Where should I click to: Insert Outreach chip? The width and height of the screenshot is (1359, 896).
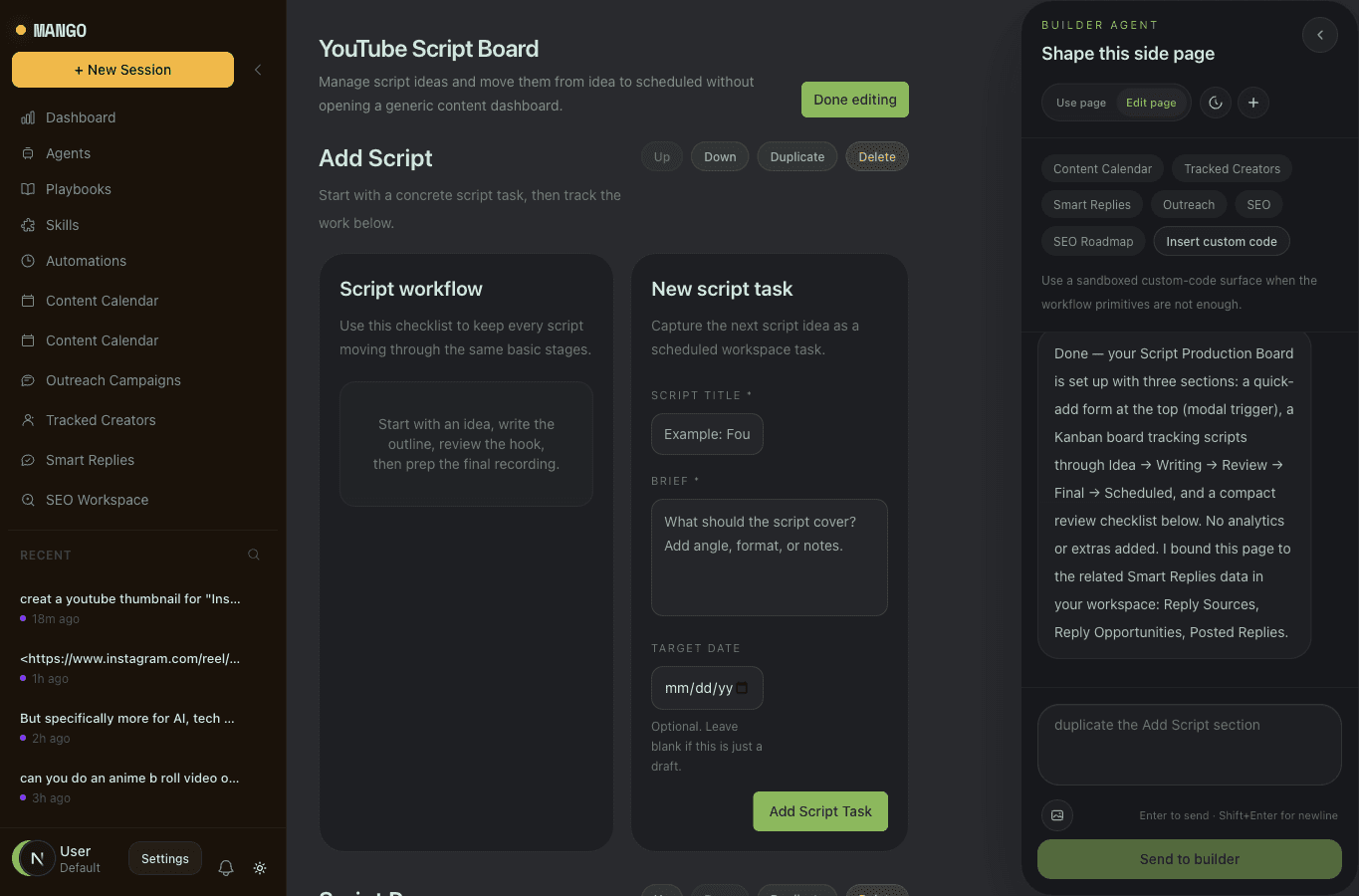[1189, 205]
